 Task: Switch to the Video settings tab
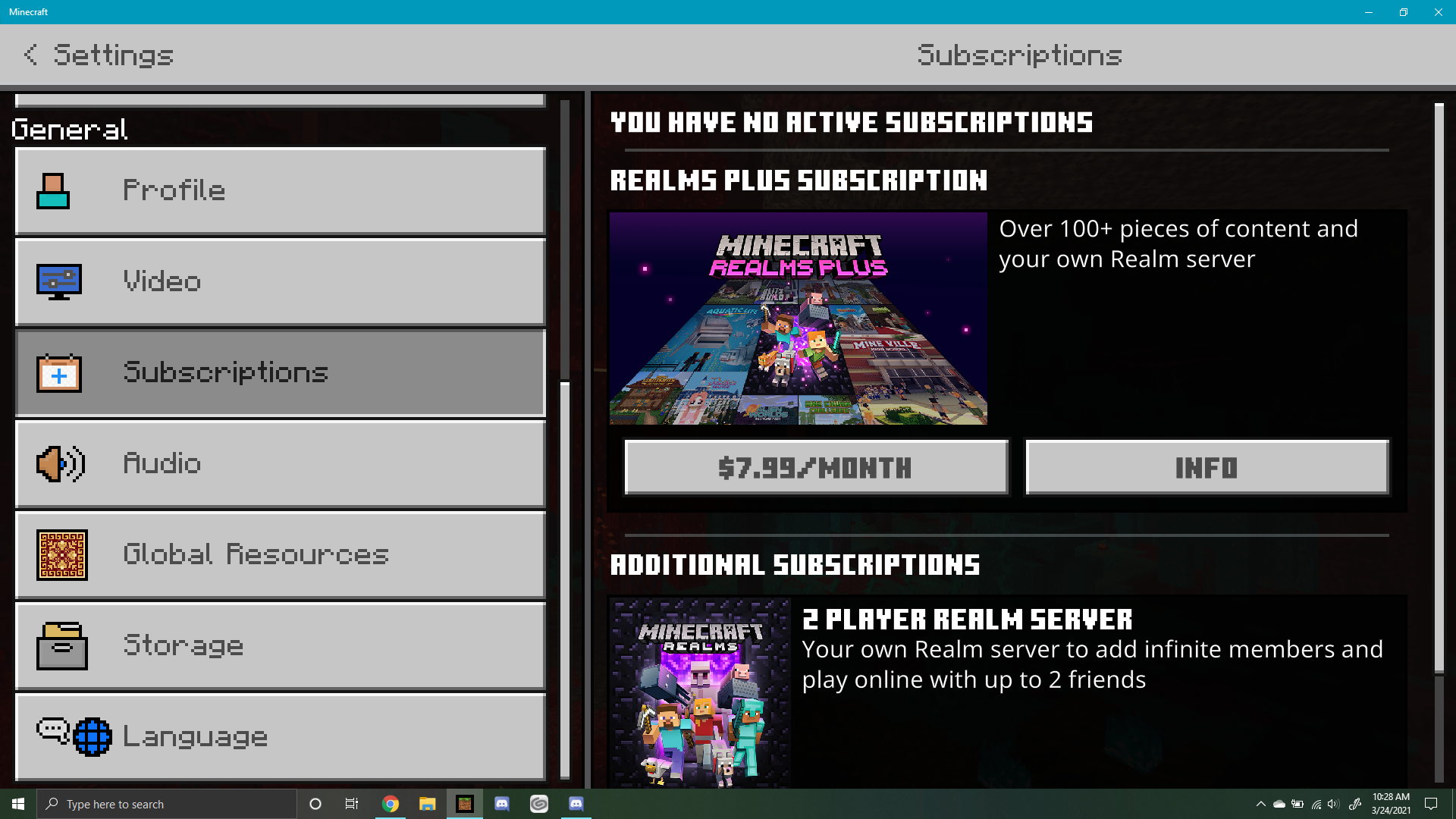[x=281, y=282]
